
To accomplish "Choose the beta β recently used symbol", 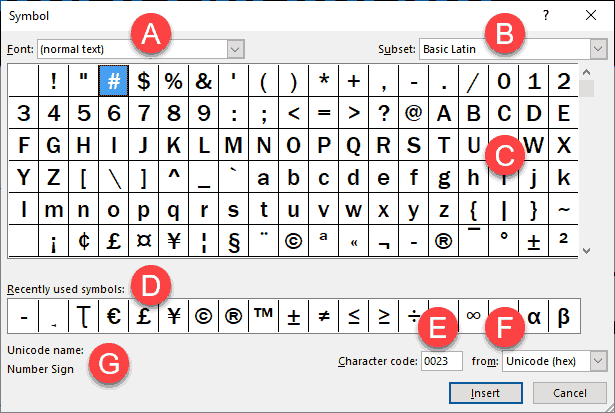I will point(564,316).
